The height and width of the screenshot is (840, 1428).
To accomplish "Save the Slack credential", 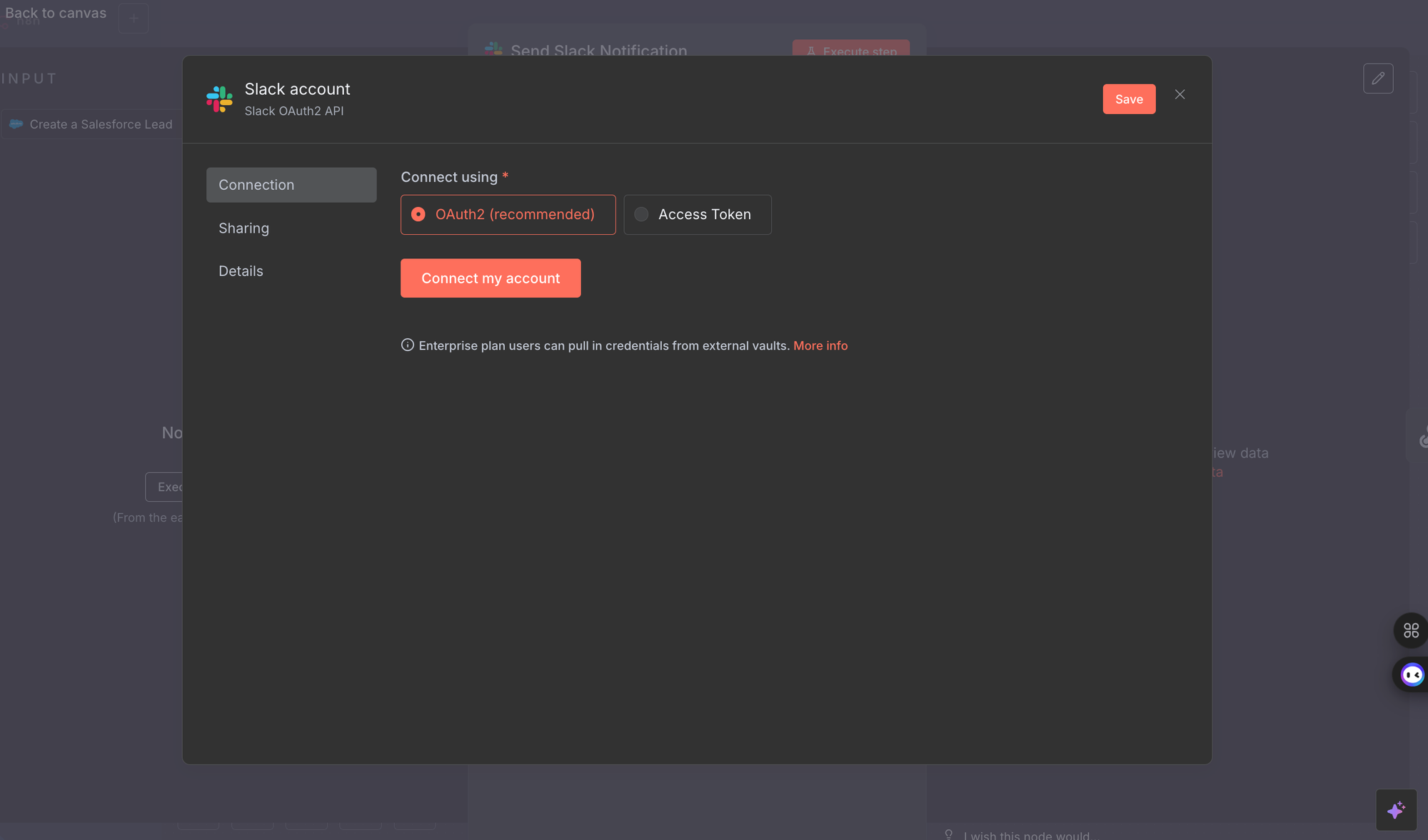I will (1129, 99).
